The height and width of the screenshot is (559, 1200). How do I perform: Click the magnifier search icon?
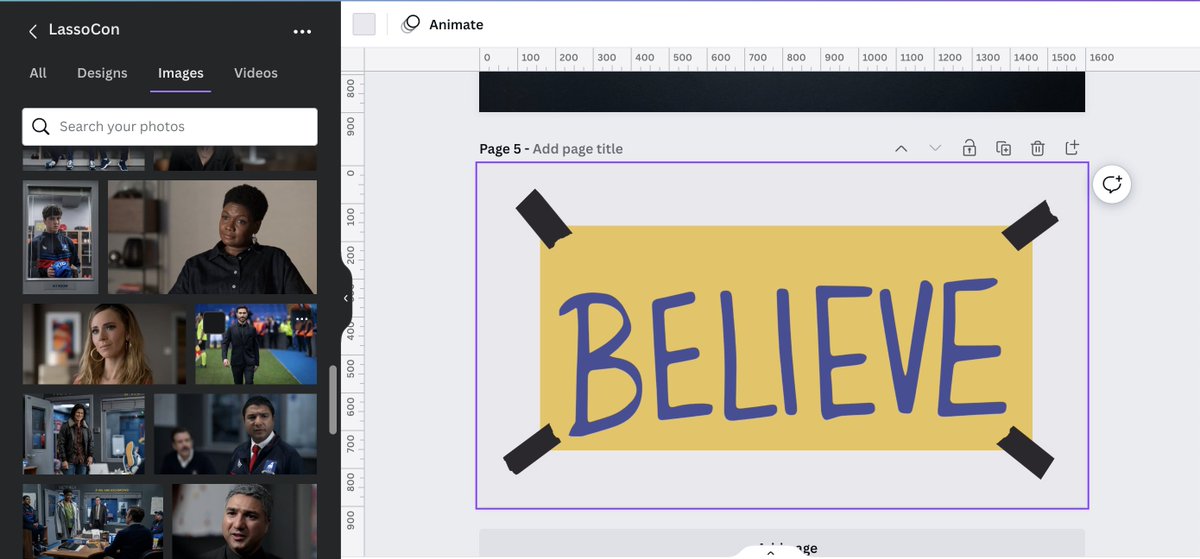(x=41, y=127)
